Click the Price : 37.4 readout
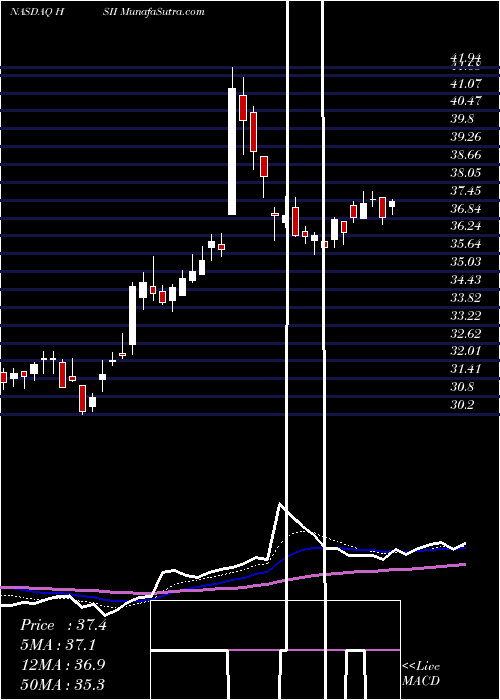This screenshot has height=700, width=500. coord(63,625)
